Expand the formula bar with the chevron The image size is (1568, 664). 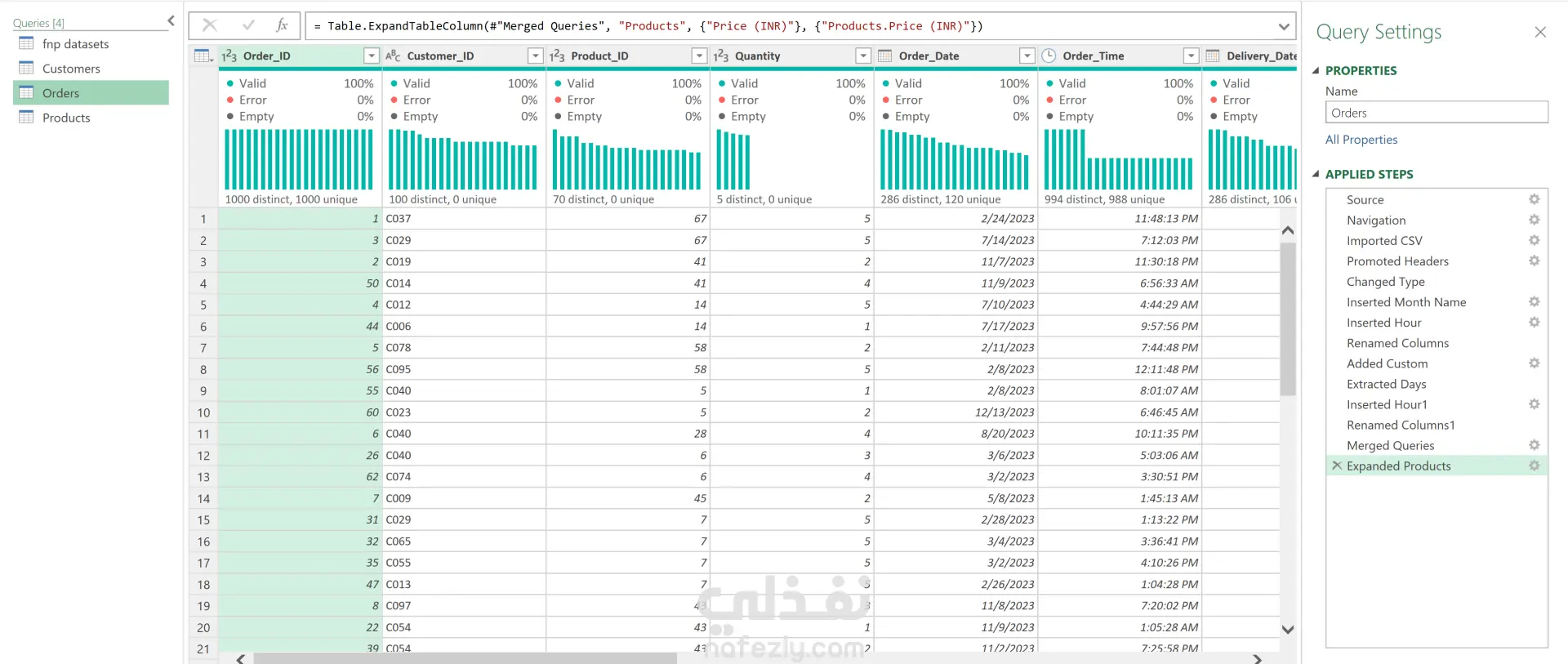[1284, 26]
